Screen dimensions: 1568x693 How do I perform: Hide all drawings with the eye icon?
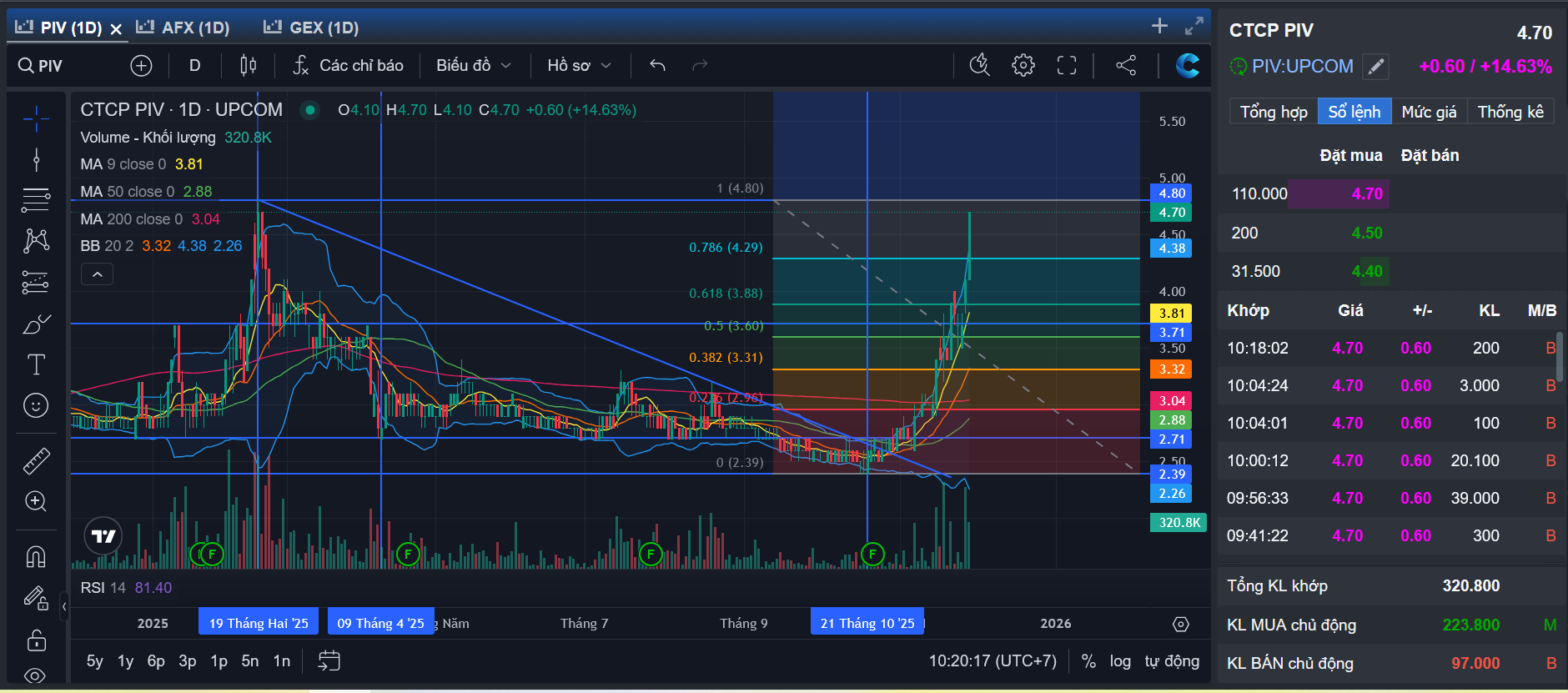(x=36, y=675)
